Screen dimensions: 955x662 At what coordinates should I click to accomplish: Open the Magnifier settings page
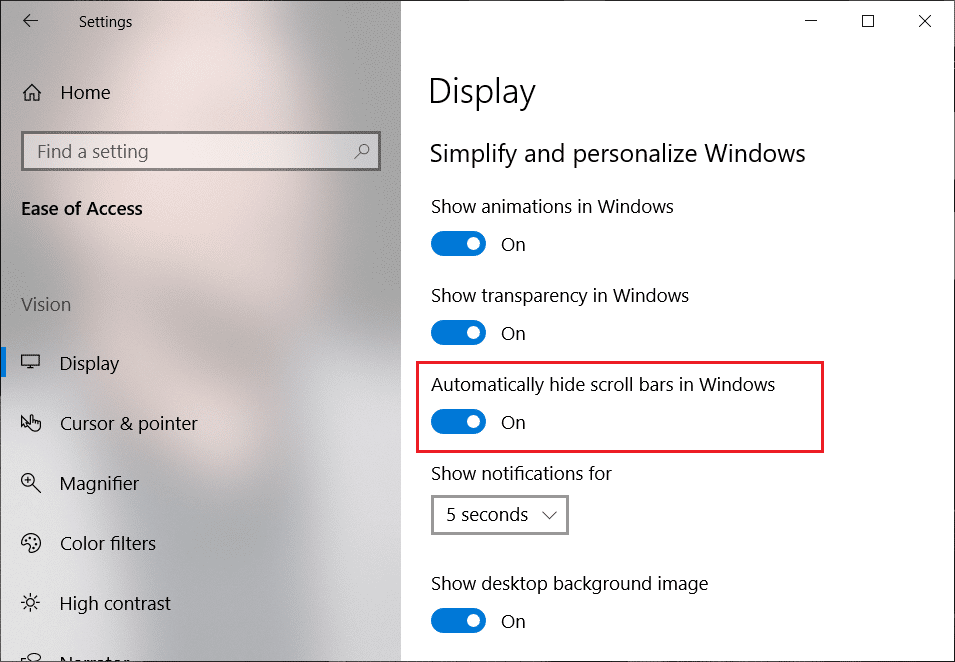pos(100,483)
